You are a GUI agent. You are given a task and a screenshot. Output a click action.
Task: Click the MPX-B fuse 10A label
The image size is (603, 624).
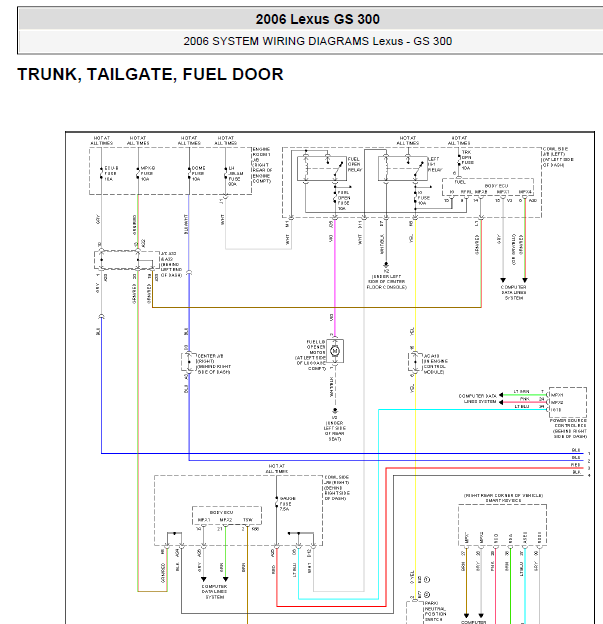click(x=148, y=174)
